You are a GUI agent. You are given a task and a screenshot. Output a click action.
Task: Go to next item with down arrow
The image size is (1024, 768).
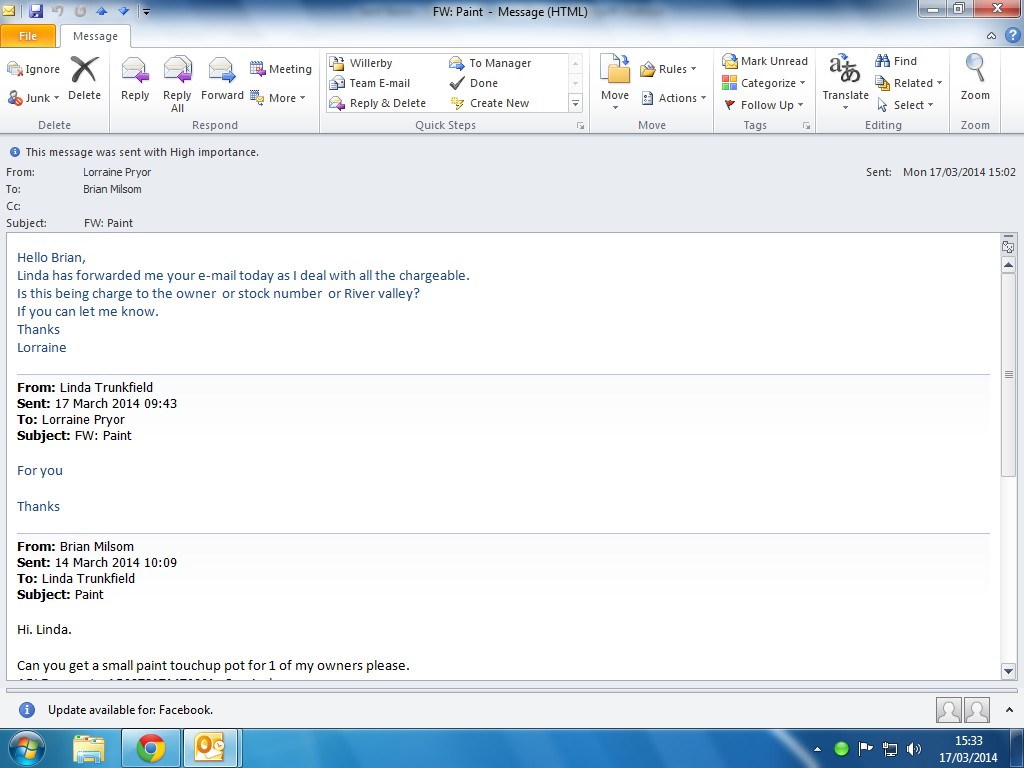[x=123, y=11]
